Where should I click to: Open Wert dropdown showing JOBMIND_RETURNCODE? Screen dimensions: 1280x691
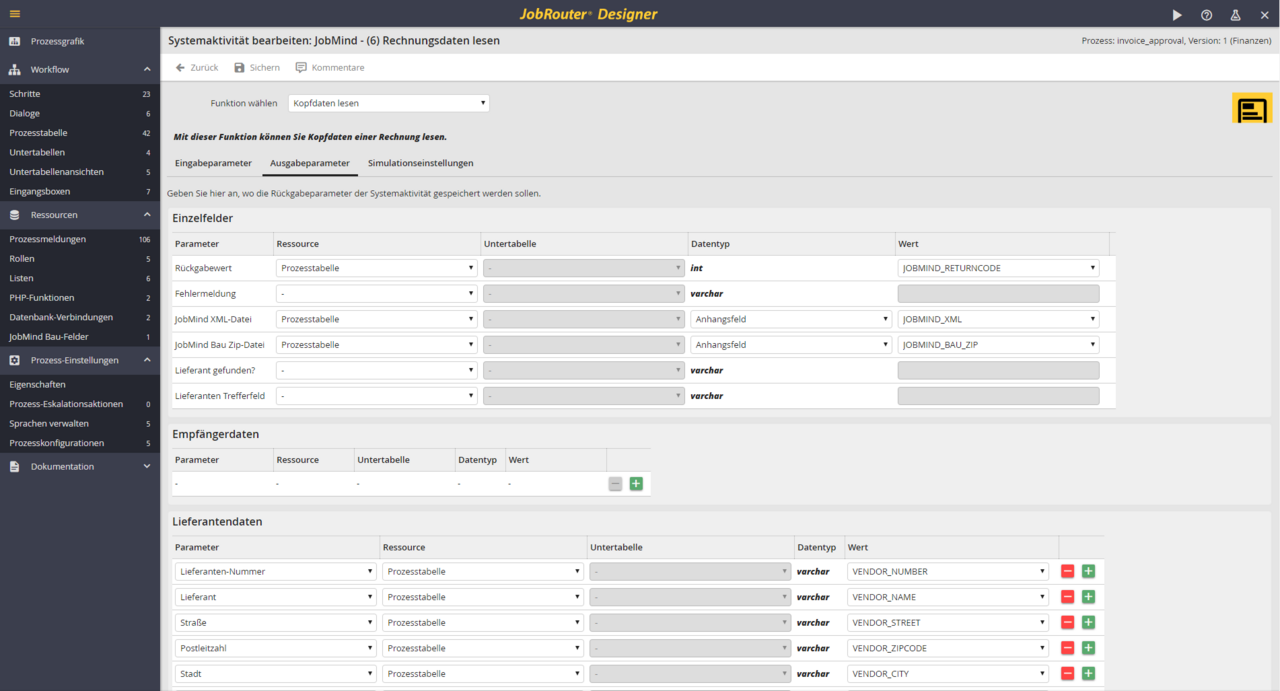point(998,268)
